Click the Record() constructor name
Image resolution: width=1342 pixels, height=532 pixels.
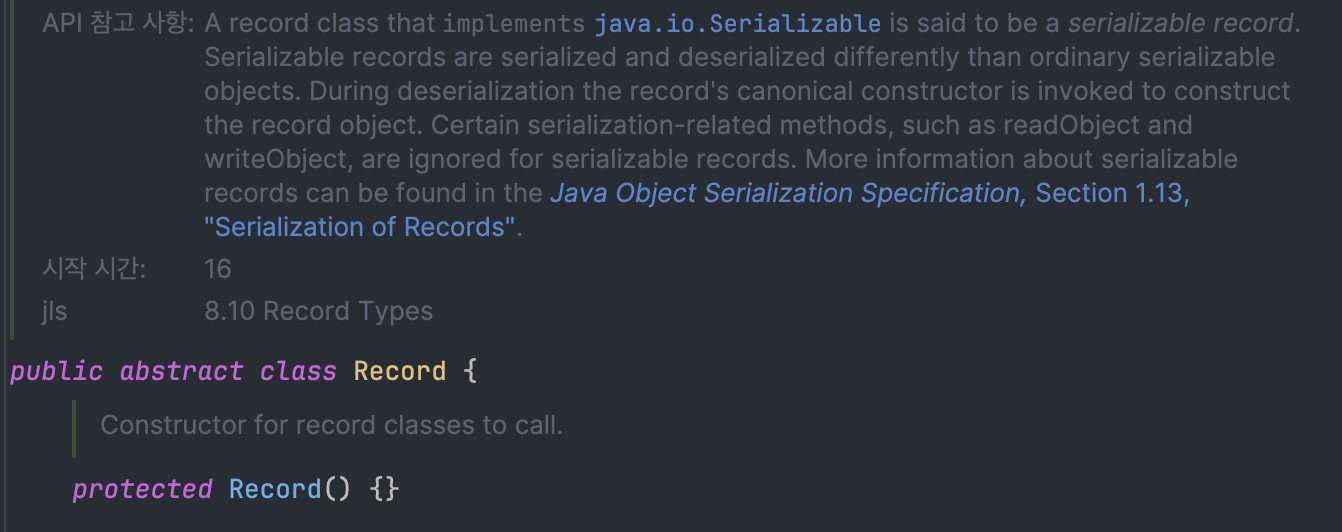275,490
